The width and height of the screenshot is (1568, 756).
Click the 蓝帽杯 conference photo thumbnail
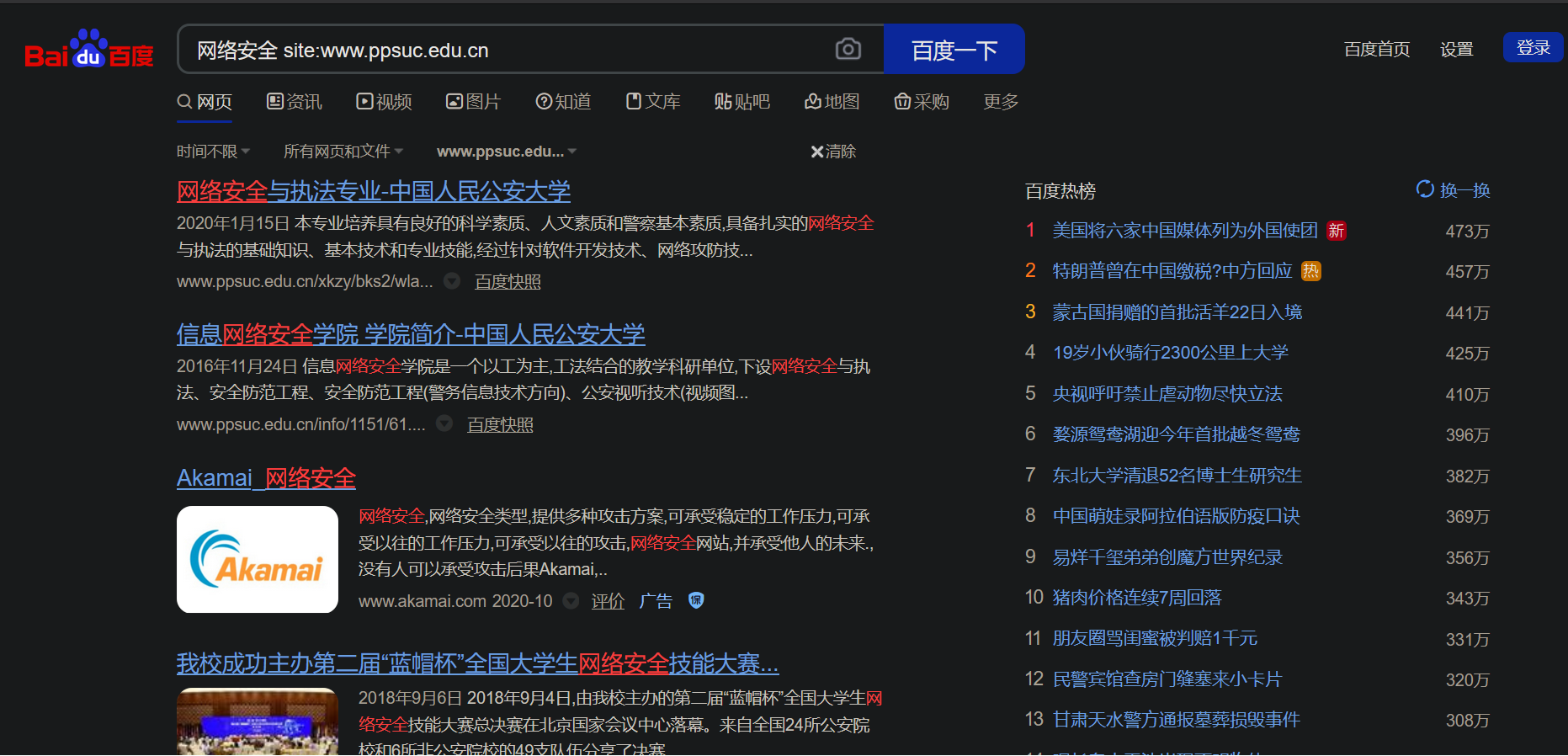pyautogui.click(x=258, y=721)
